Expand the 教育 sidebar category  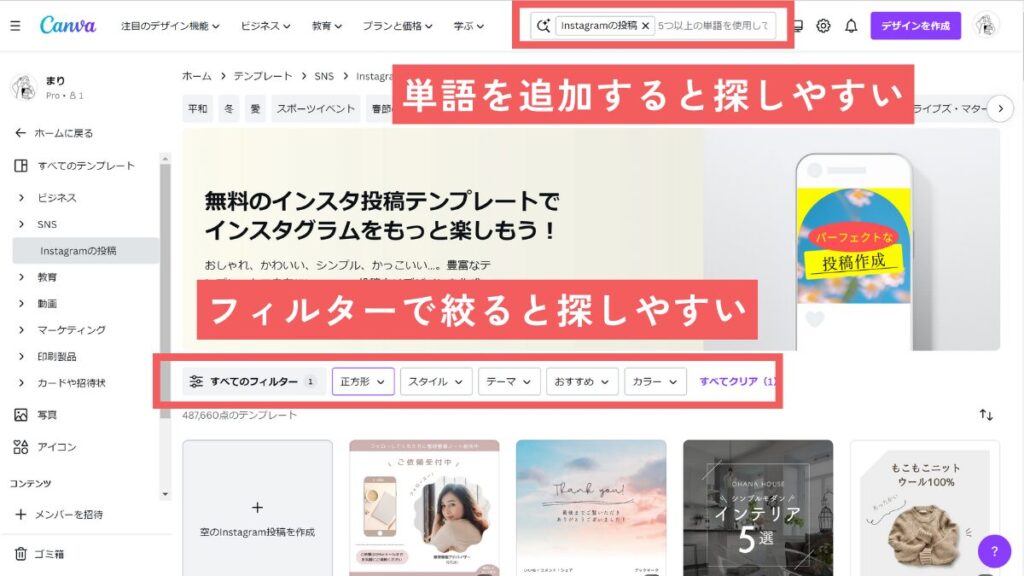[21, 277]
